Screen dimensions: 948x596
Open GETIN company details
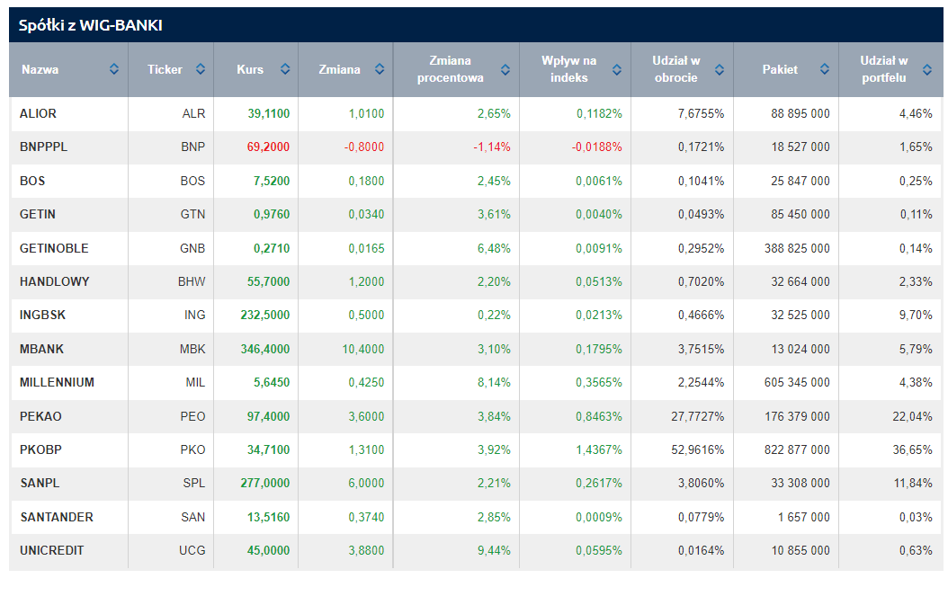coord(37,214)
